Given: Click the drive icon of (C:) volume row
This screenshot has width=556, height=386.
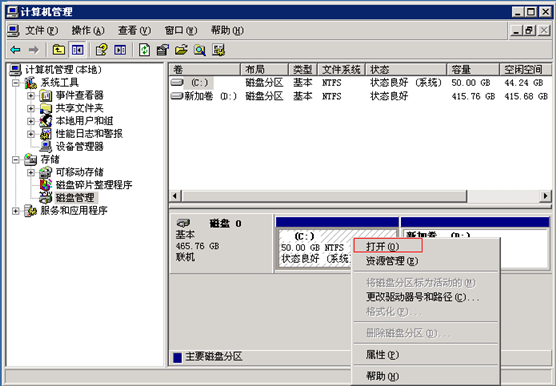Looking at the screenshot, I should coord(177,83).
